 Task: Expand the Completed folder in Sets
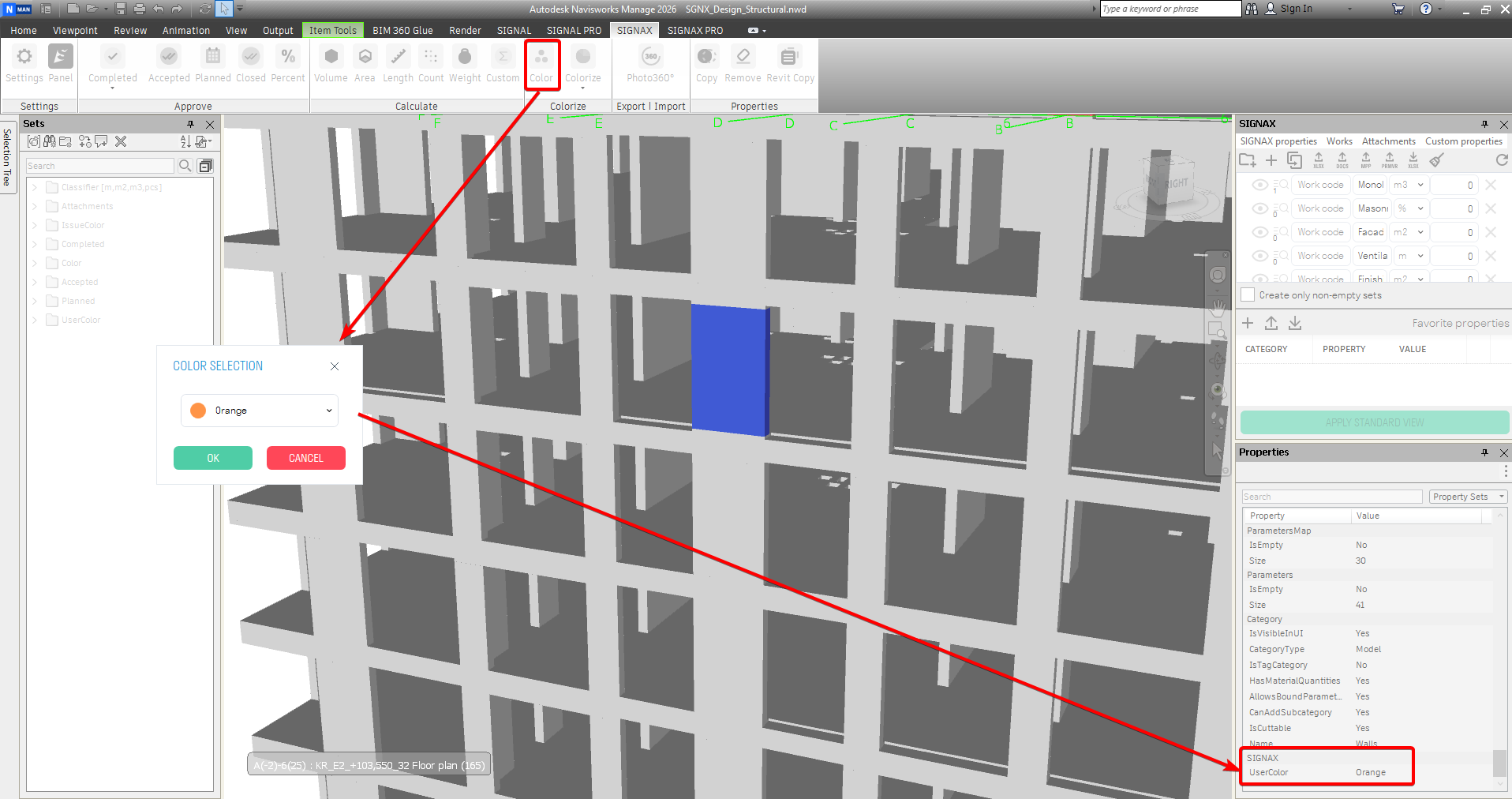click(35, 244)
